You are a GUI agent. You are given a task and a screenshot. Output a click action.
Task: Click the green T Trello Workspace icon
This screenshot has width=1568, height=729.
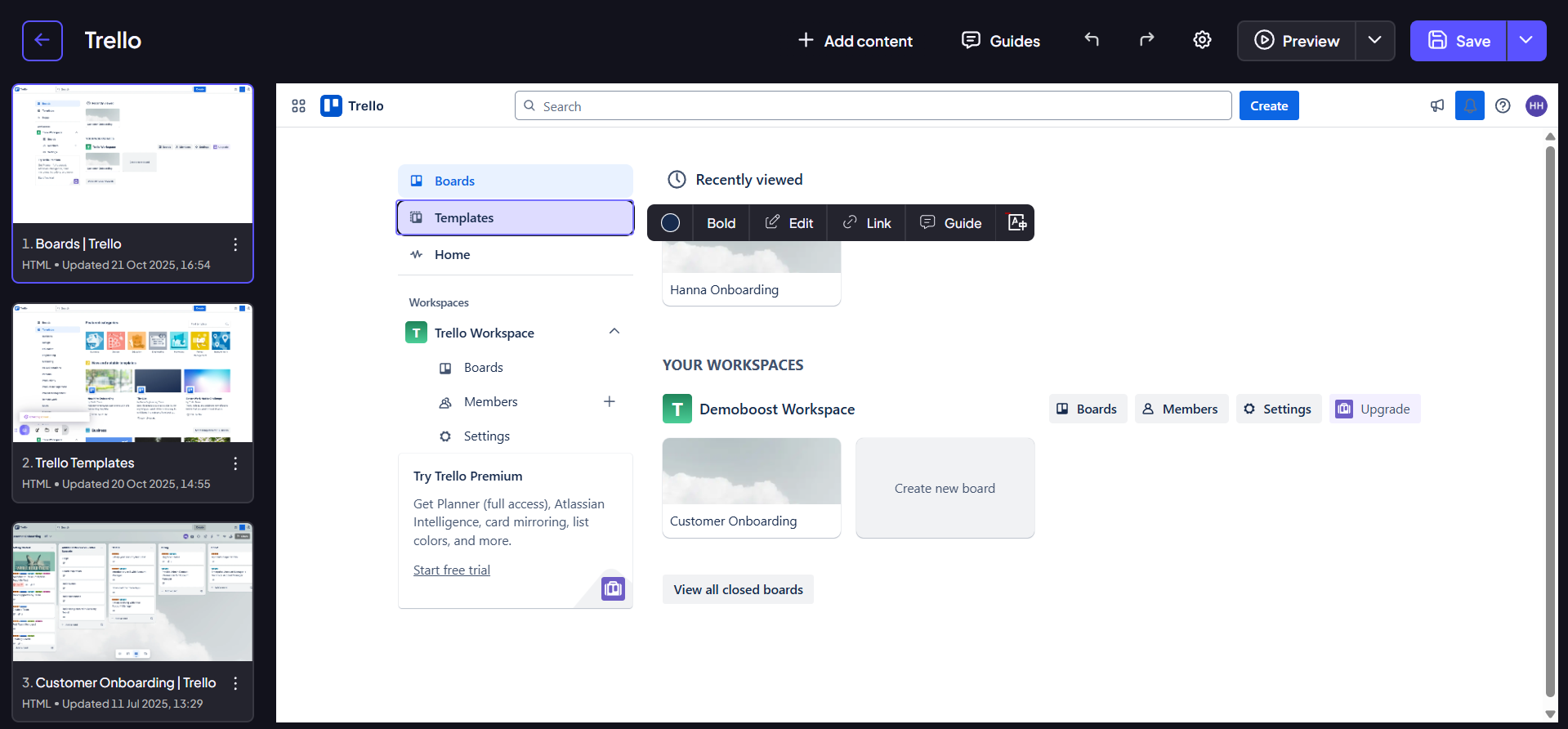416,333
